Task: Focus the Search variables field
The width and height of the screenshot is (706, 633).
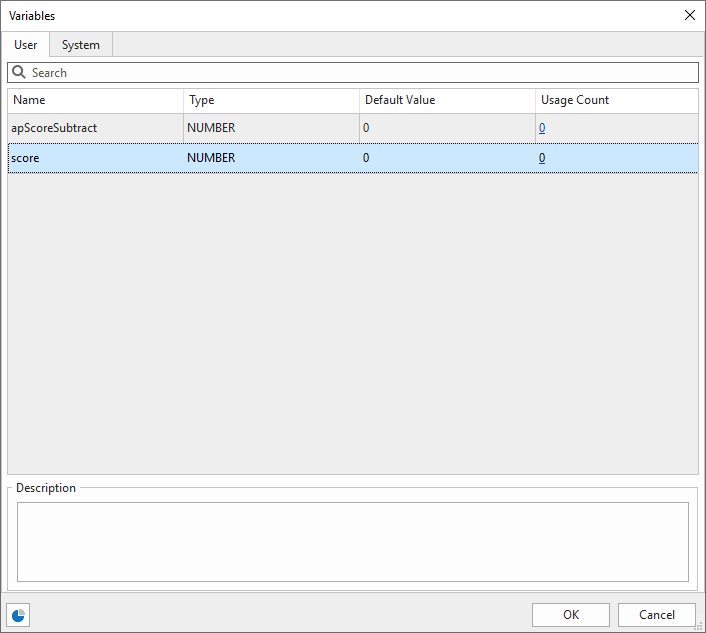Action: (x=353, y=72)
